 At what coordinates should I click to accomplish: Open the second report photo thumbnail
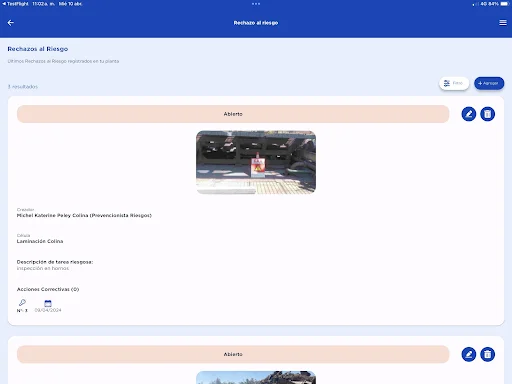tap(256, 377)
